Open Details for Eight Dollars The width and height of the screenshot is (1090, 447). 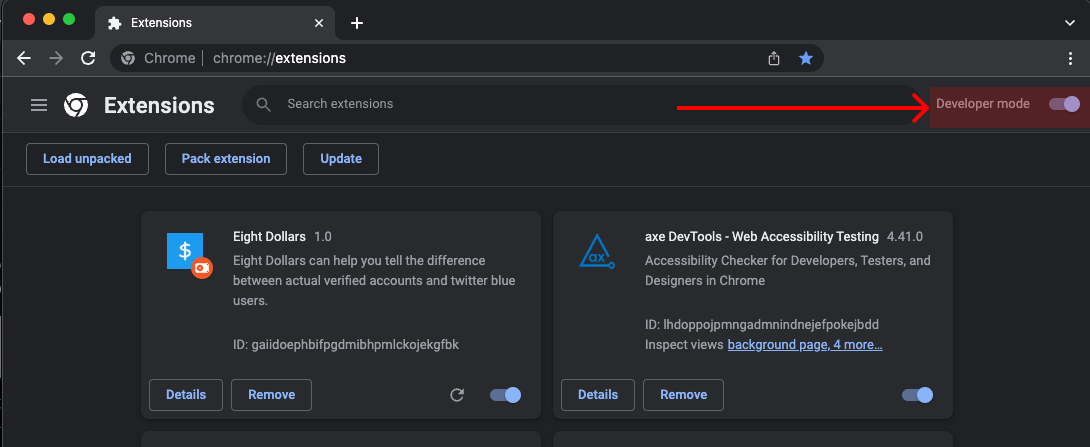186,395
